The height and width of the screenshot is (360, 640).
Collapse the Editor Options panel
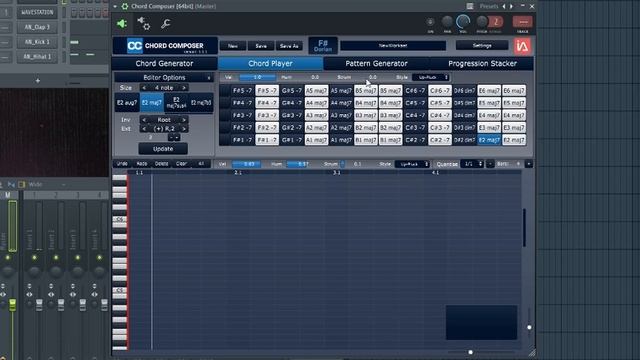tap(209, 78)
